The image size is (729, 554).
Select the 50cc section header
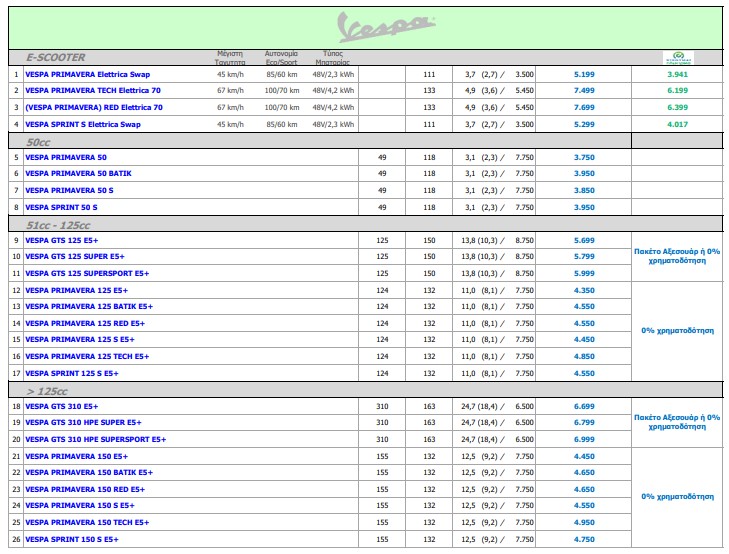pos(38,142)
